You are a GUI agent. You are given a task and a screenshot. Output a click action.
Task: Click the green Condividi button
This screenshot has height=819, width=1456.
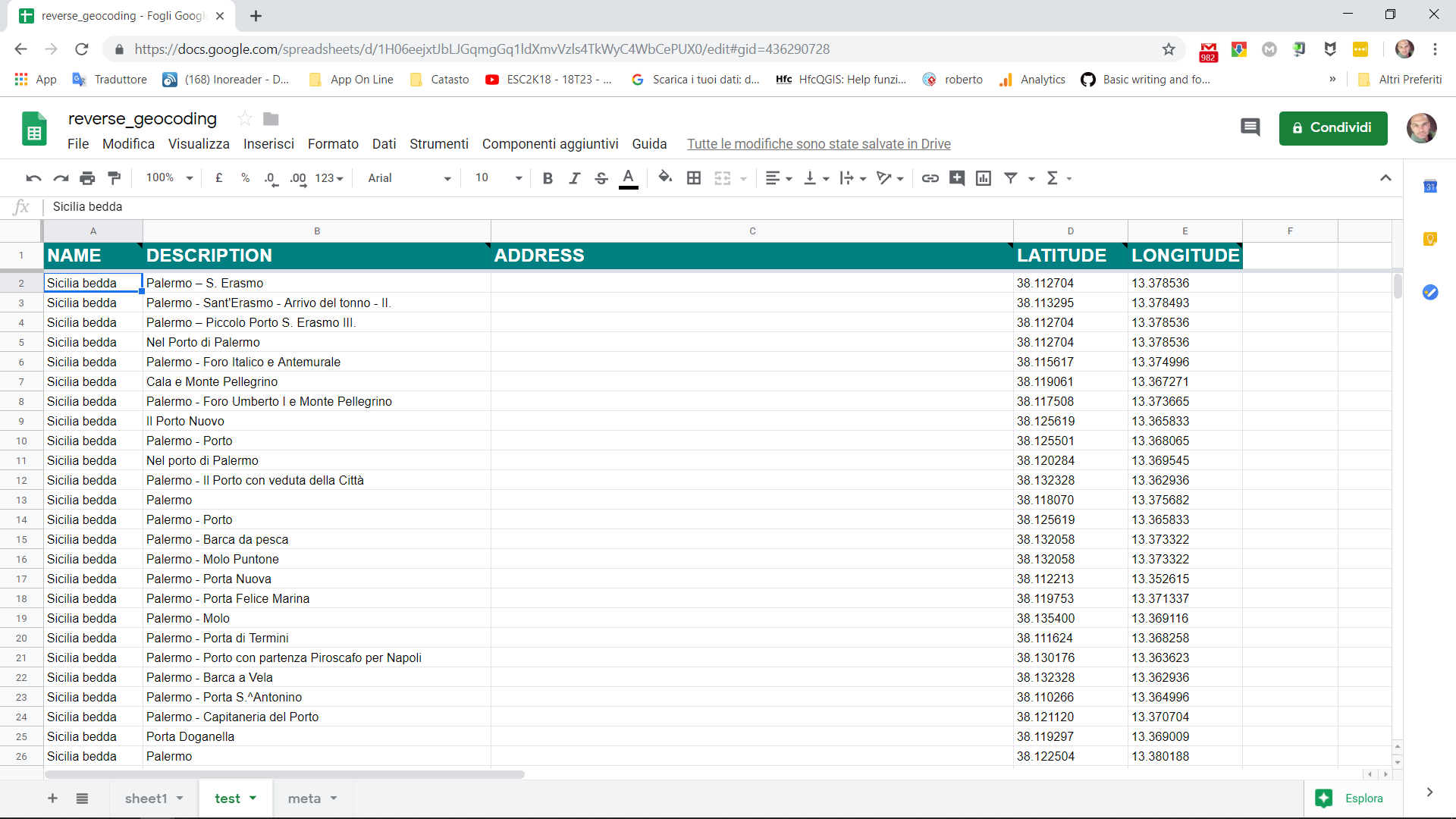[1332, 128]
